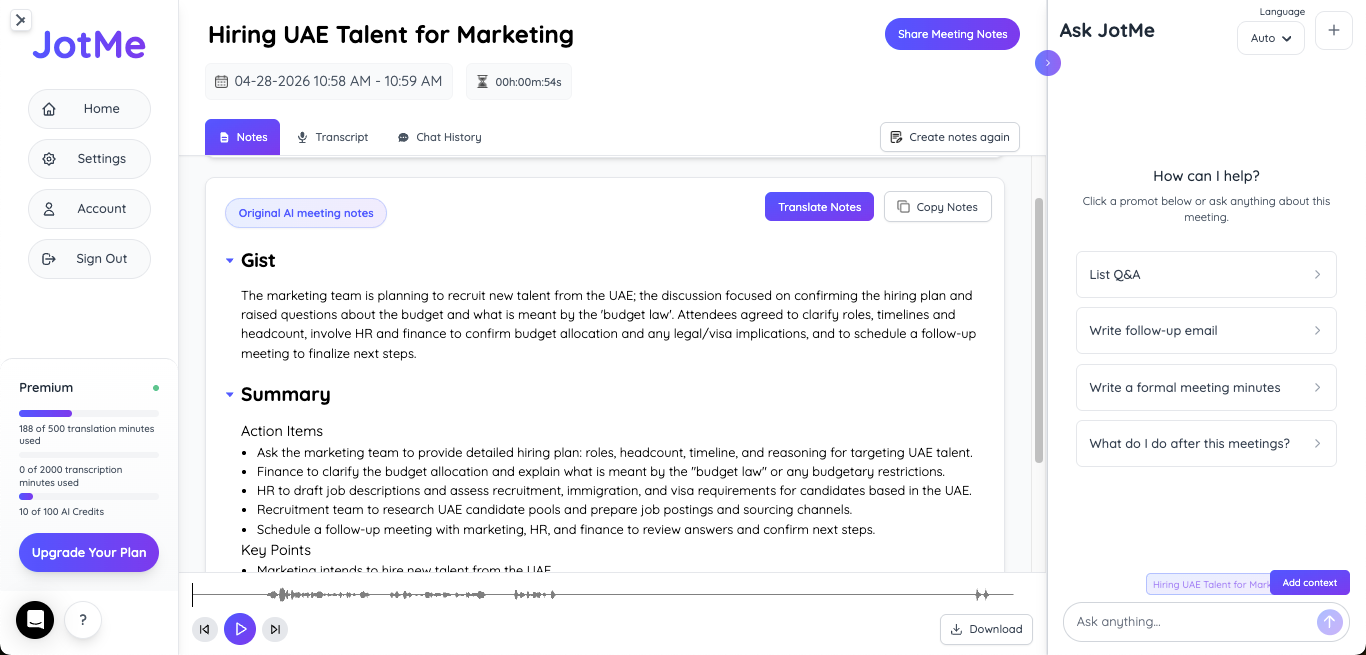
Task: Click the Upgrade Your Plan button
Action: coord(89,552)
